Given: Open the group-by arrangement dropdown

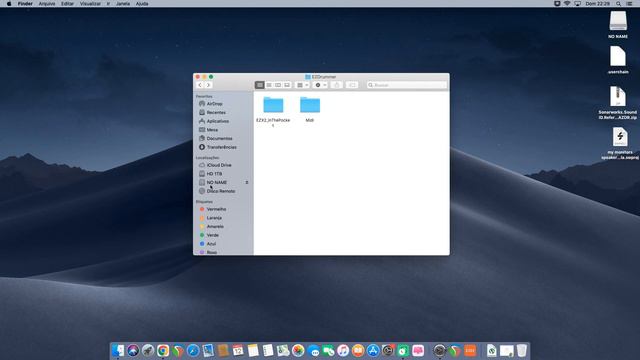Looking at the screenshot, I should [x=302, y=85].
